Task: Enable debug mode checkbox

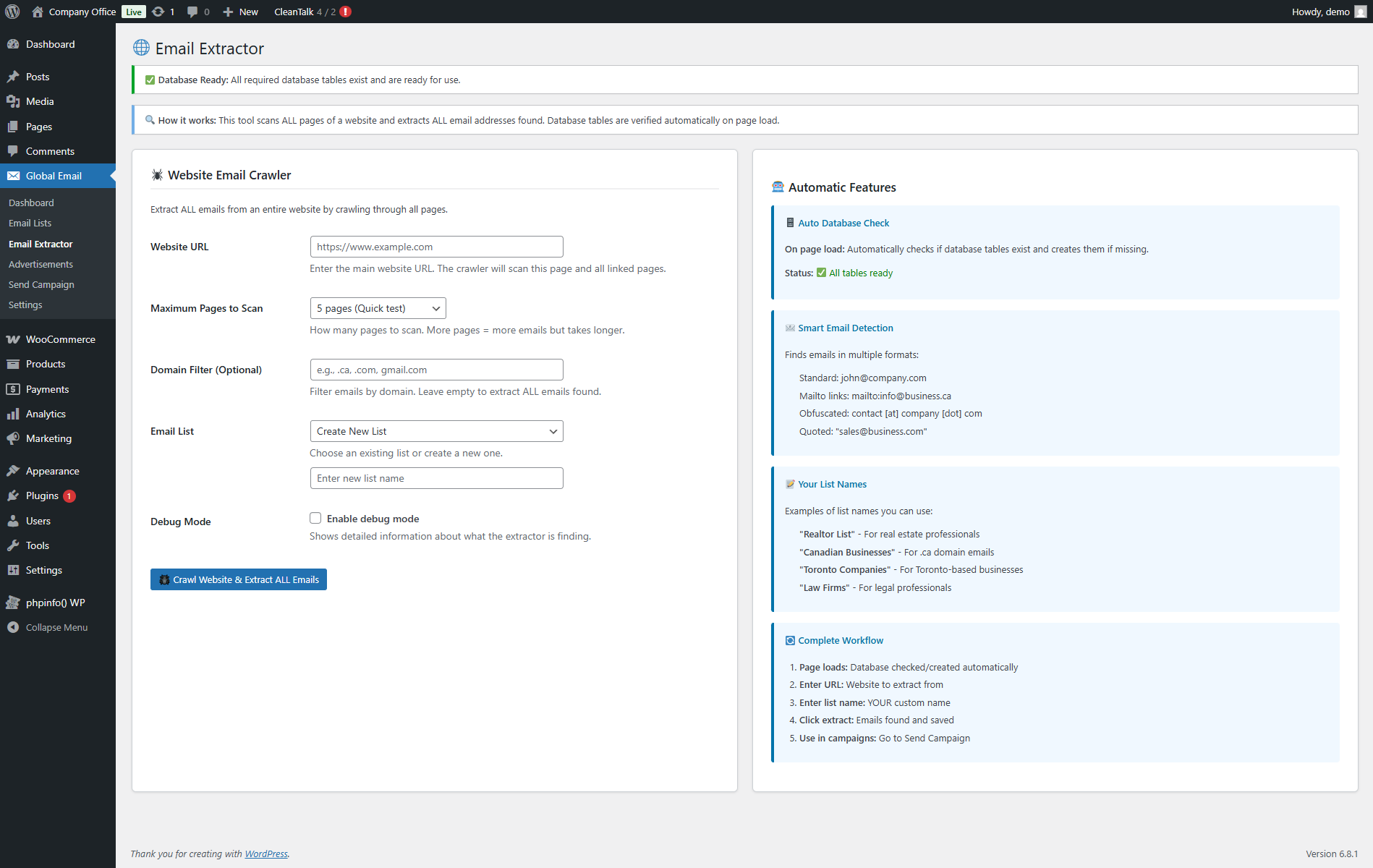Action: click(315, 518)
